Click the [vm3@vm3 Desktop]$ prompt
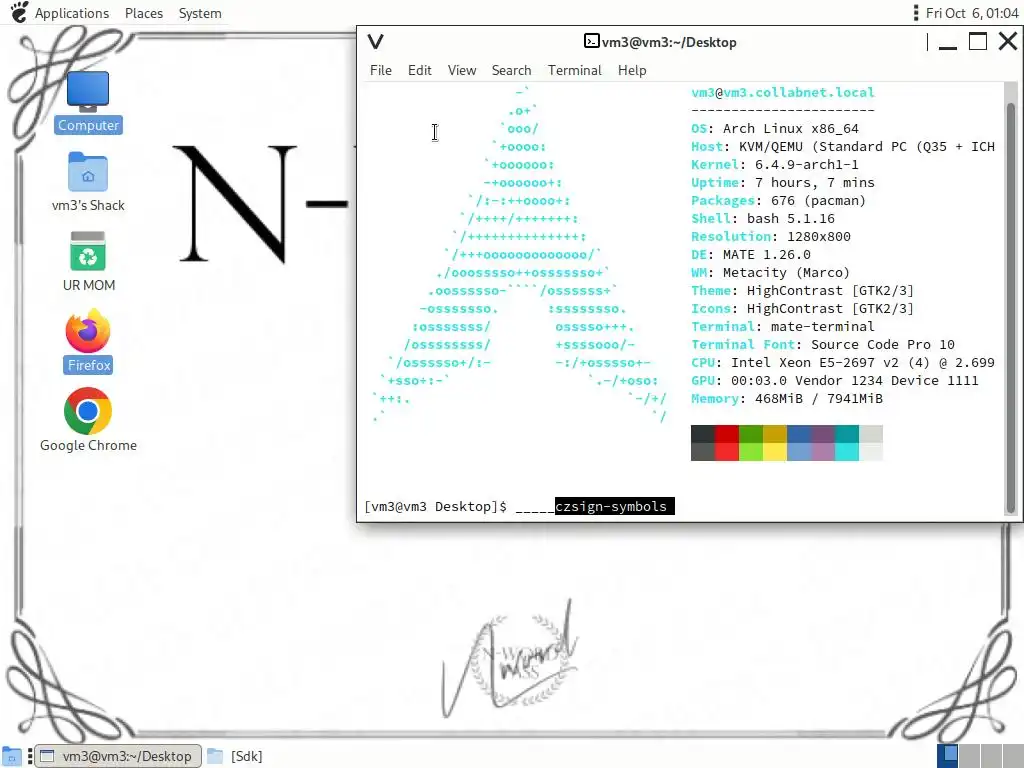Image resolution: width=1024 pixels, height=768 pixels. pos(435,507)
